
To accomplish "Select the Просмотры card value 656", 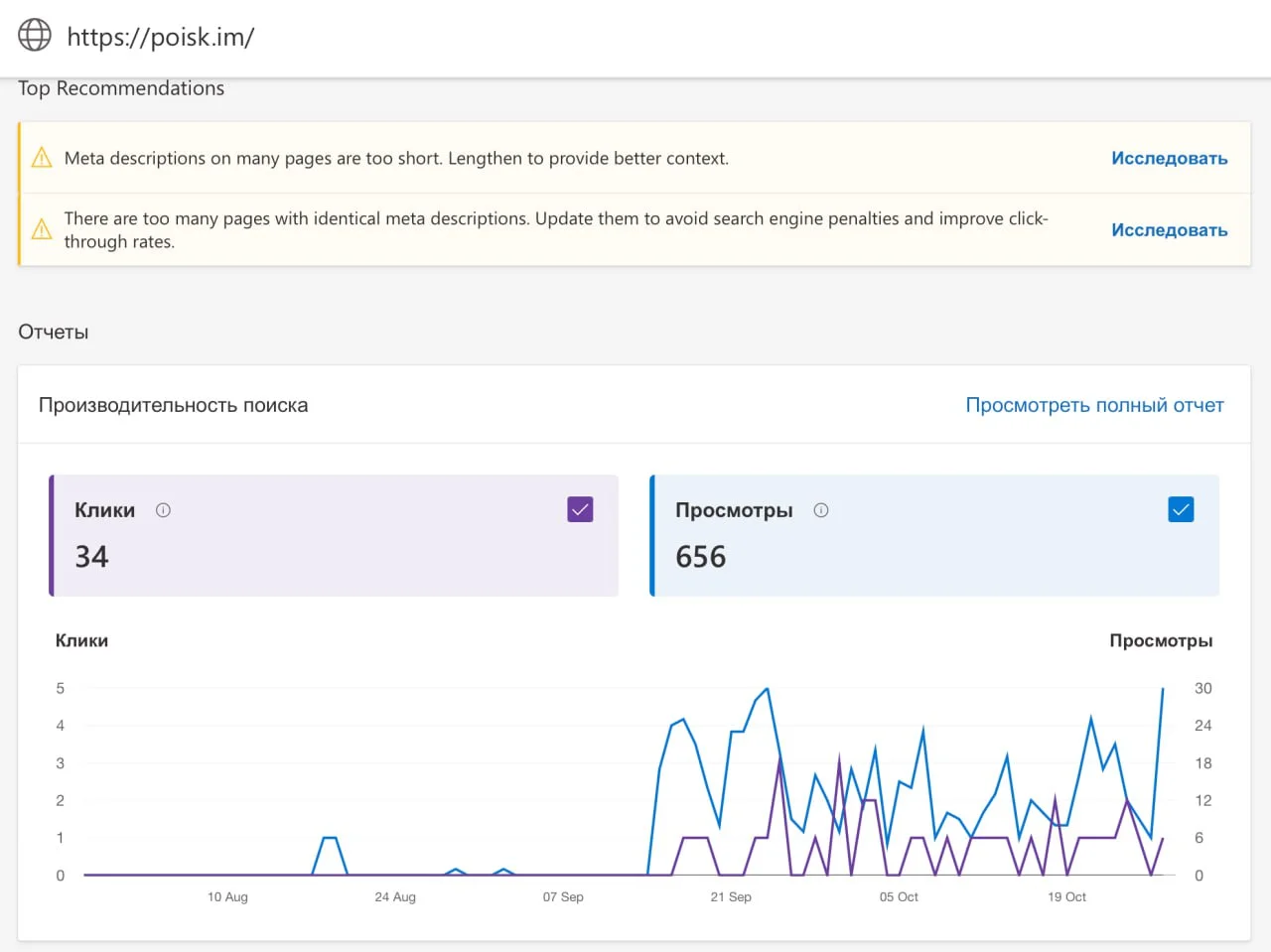I will click(x=700, y=557).
